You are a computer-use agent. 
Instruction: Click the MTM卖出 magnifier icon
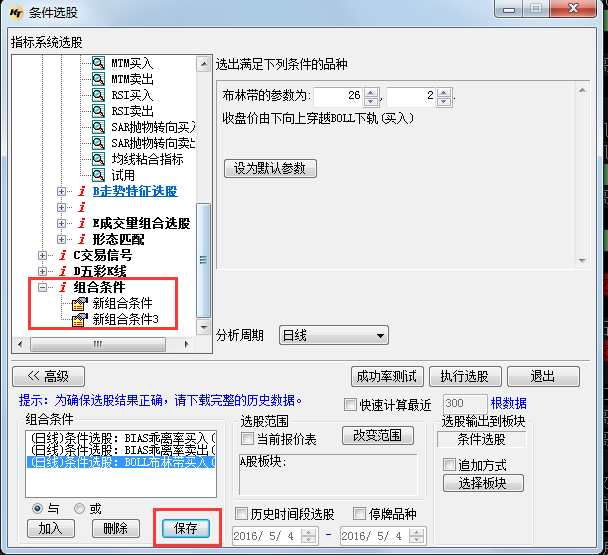click(98, 79)
